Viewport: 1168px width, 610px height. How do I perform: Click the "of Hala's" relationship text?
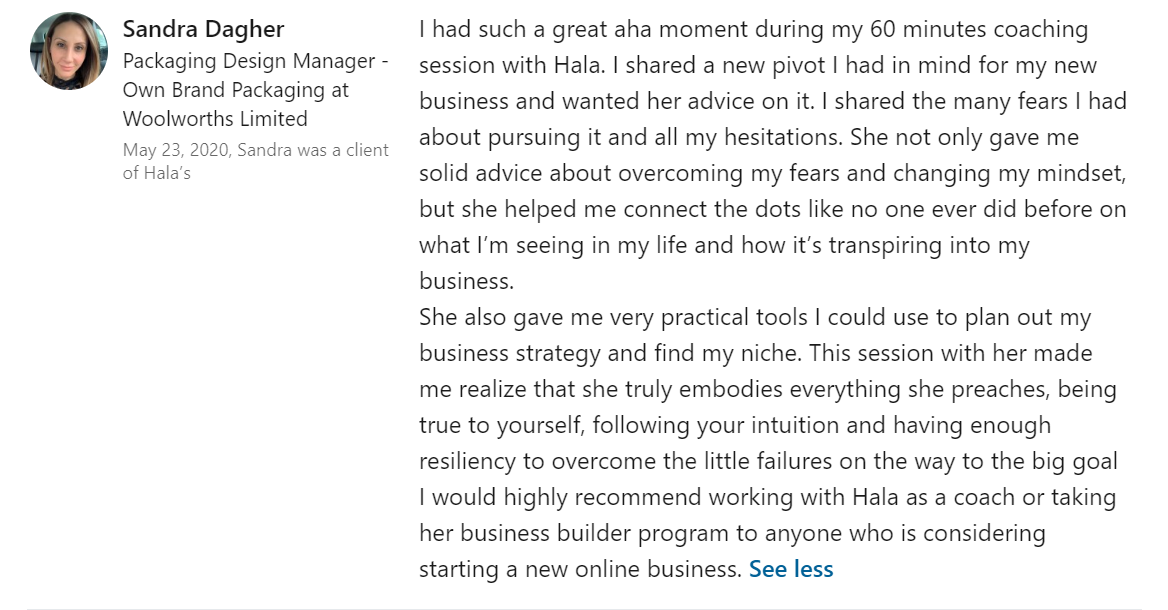point(157,173)
